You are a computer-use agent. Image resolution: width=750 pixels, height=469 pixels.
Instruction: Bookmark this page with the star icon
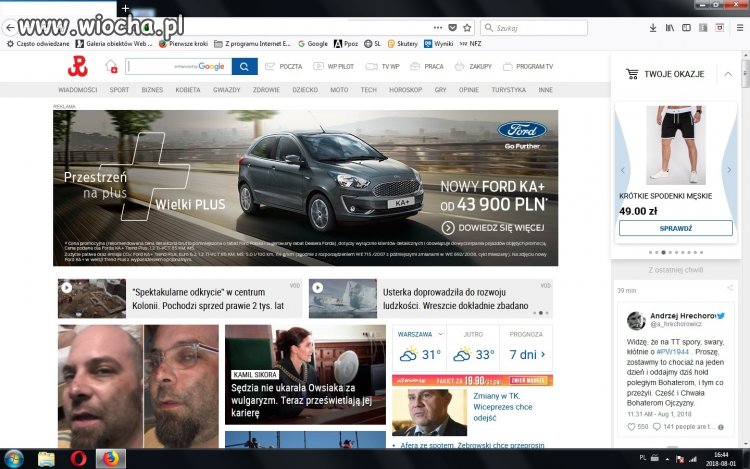pyautogui.click(x=467, y=28)
